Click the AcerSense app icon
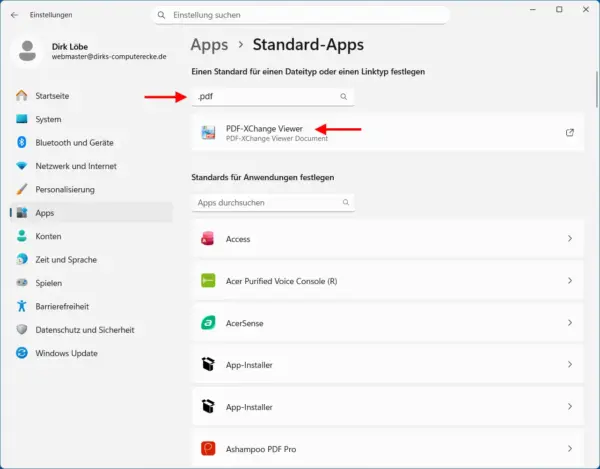The width and height of the screenshot is (600, 469). click(208, 323)
